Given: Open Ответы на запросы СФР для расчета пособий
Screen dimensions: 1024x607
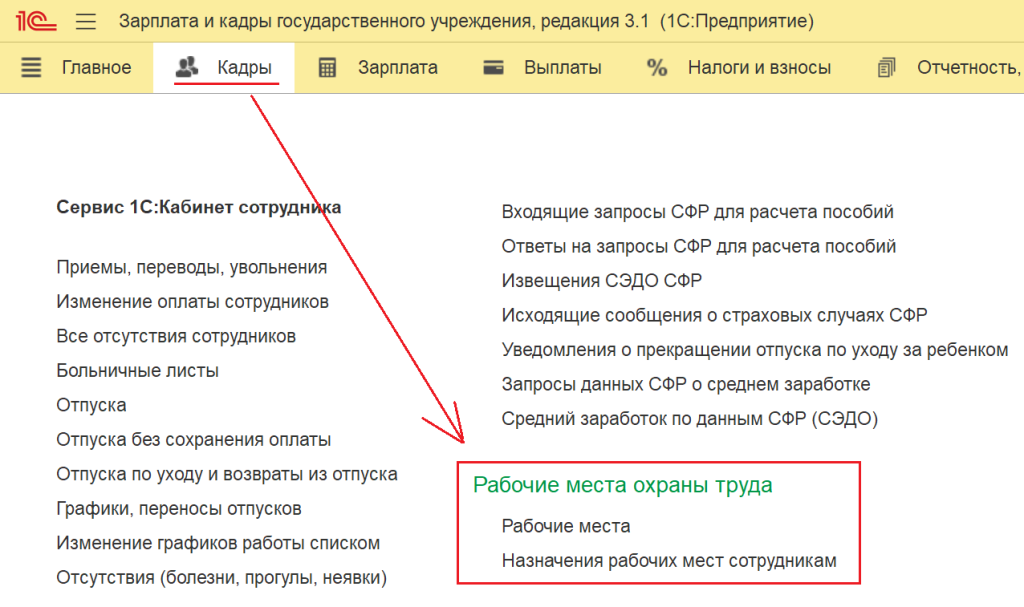Looking at the screenshot, I should pyautogui.click(x=698, y=247).
